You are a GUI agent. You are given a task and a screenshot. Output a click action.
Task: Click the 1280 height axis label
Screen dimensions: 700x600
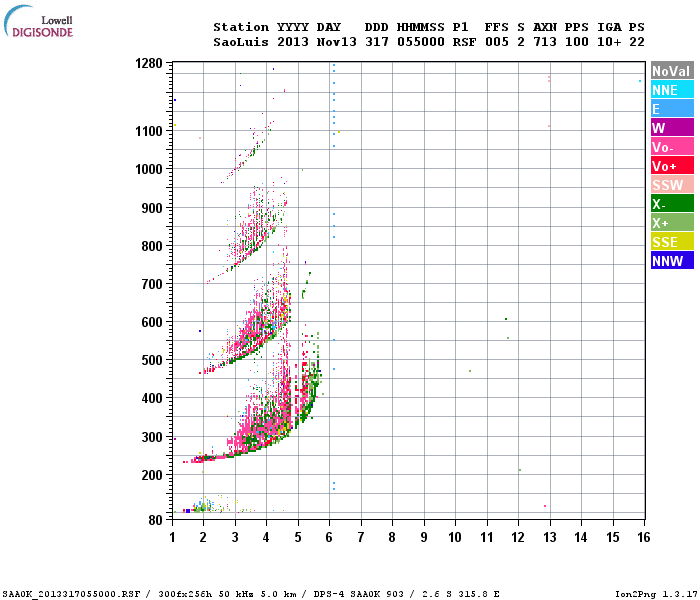pos(149,63)
